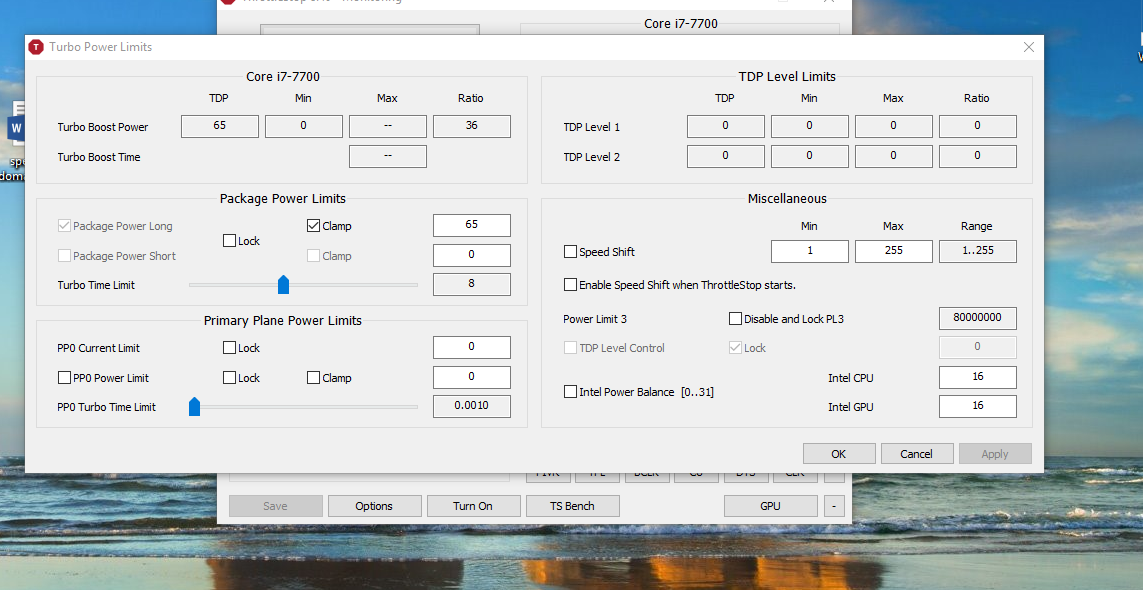Enable the Speed Shift checkbox
The image size is (1143, 590).
570,252
